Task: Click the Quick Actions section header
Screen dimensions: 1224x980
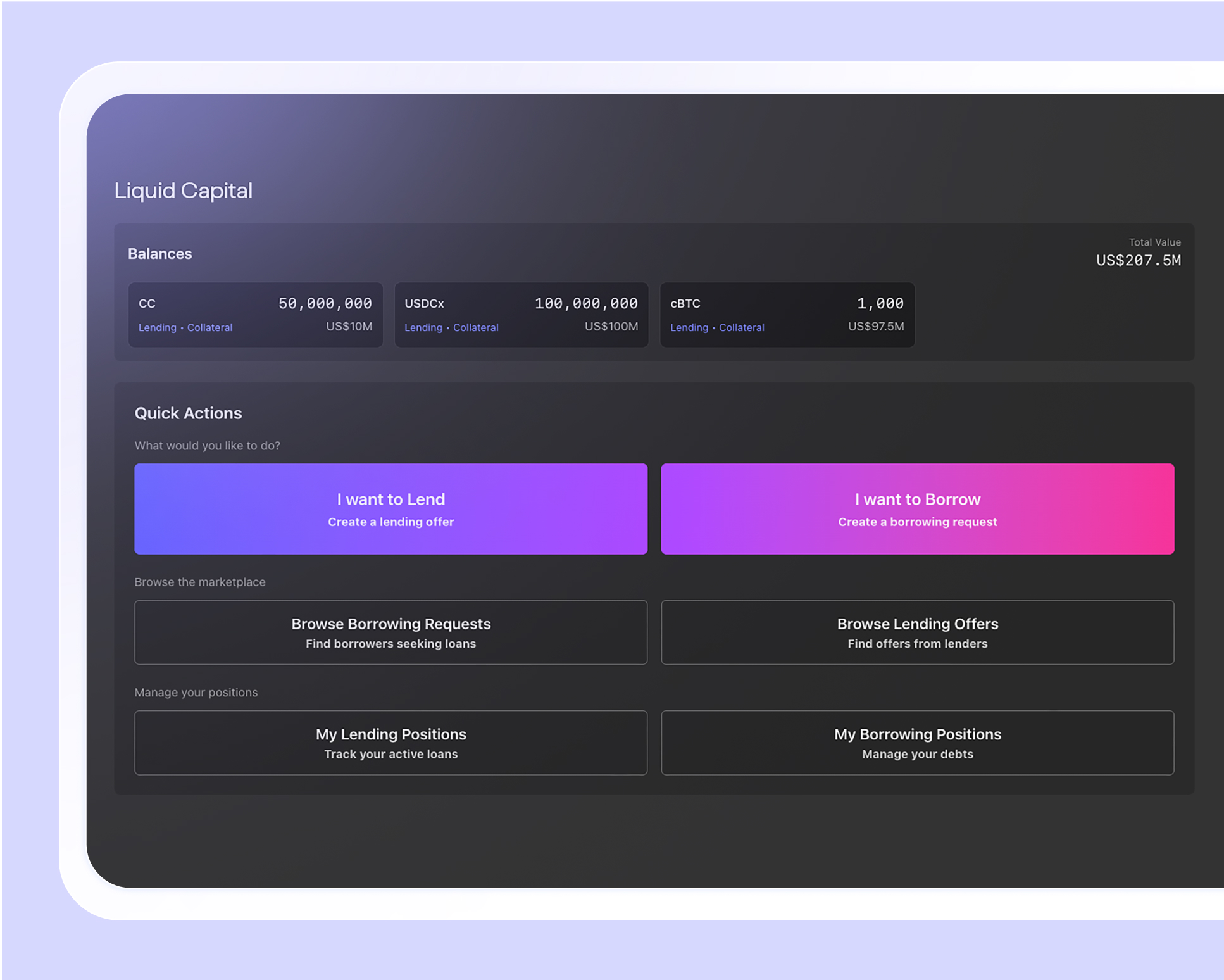Action: click(187, 413)
